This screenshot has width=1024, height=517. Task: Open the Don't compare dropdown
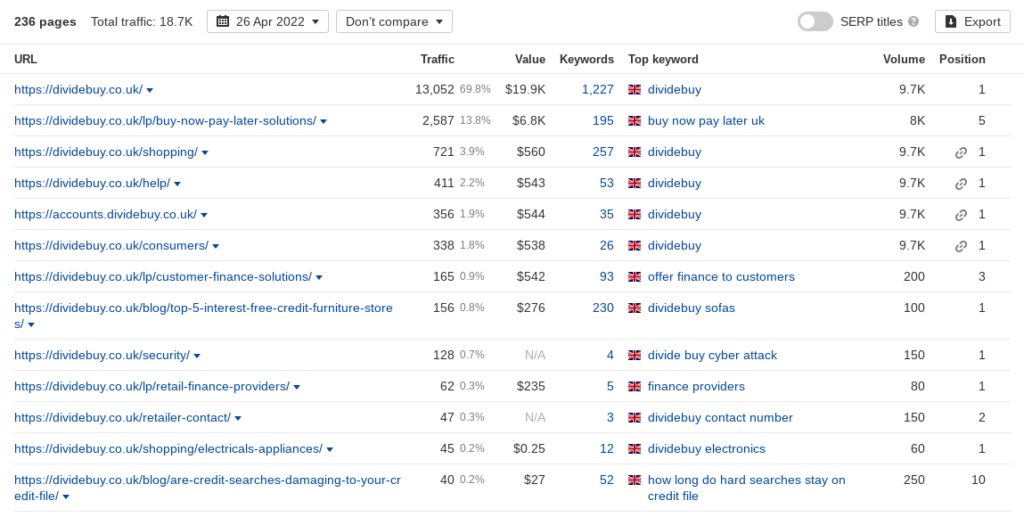pos(394,22)
